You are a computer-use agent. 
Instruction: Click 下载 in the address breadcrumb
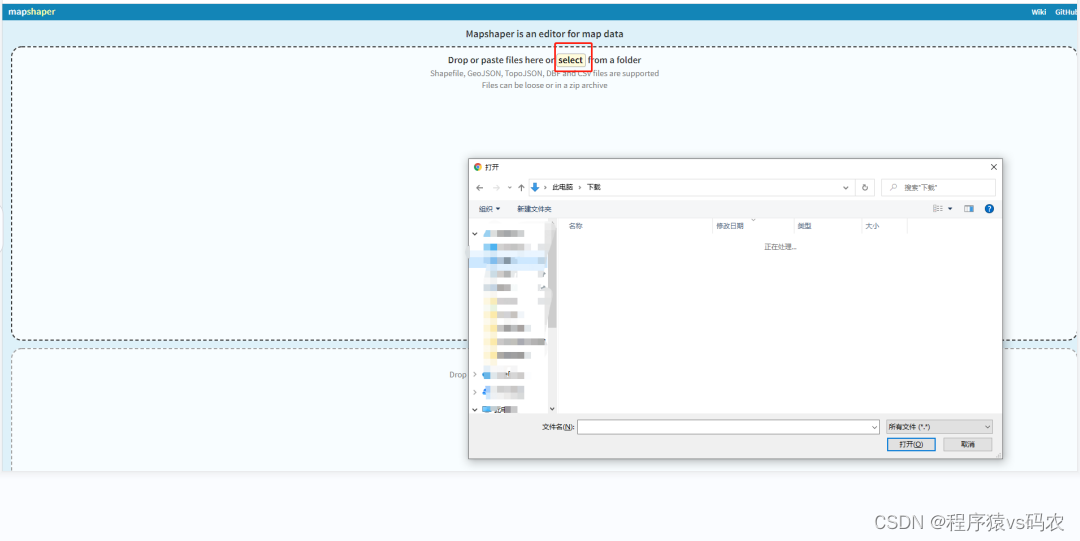tap(594, 187)
